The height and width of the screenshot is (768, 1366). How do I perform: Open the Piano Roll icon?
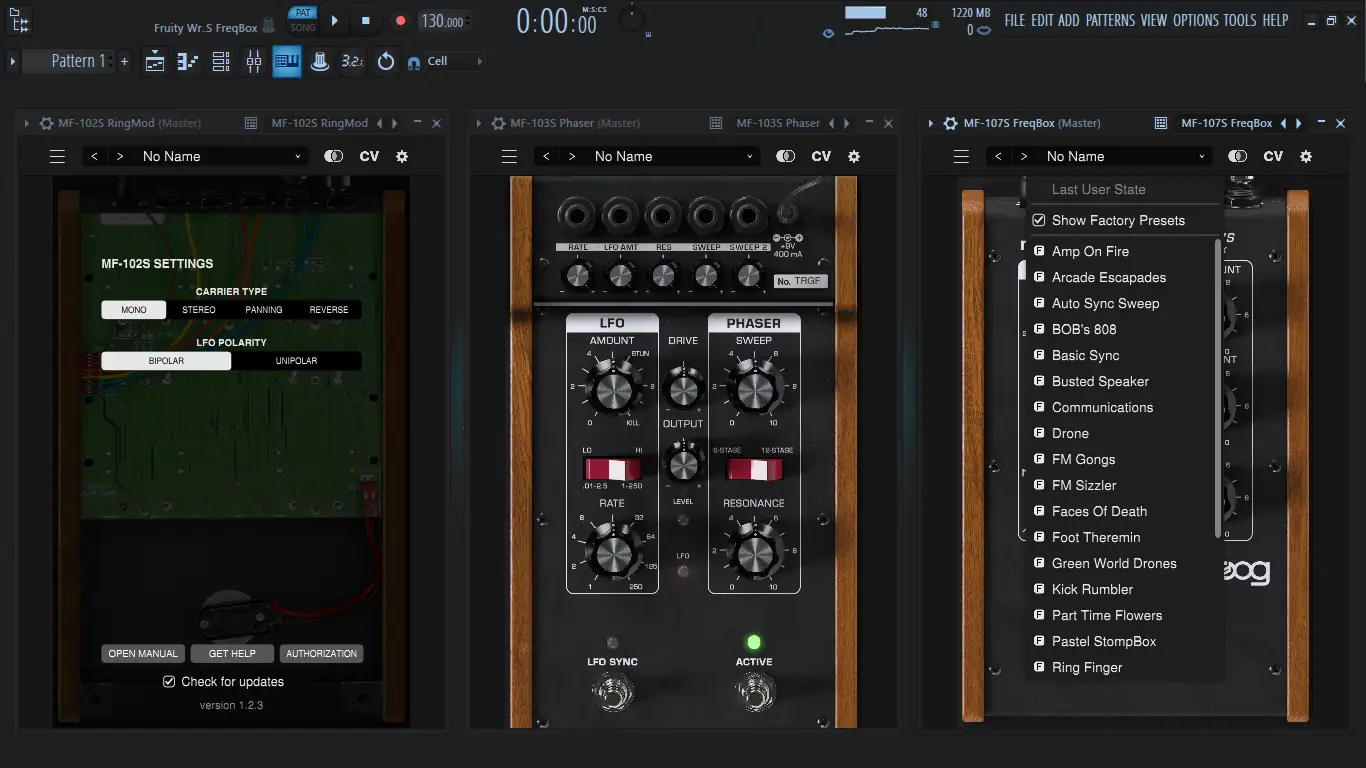coord(188,62)
